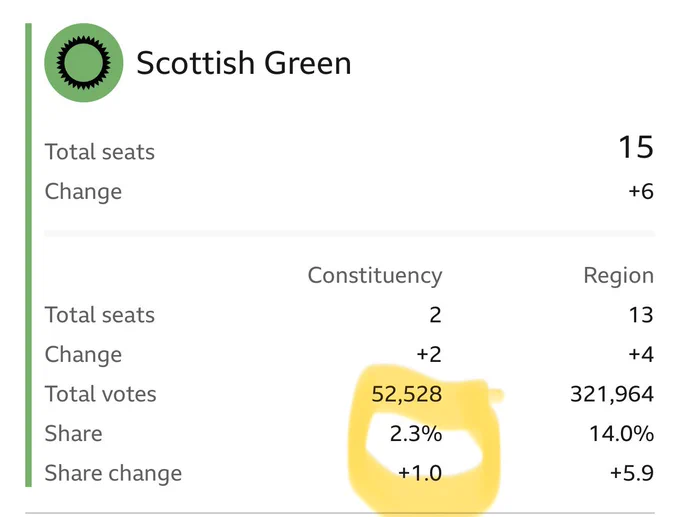Click region total votes 321,964
Viewport: 680px width, 517px height.
click(612, 394)
